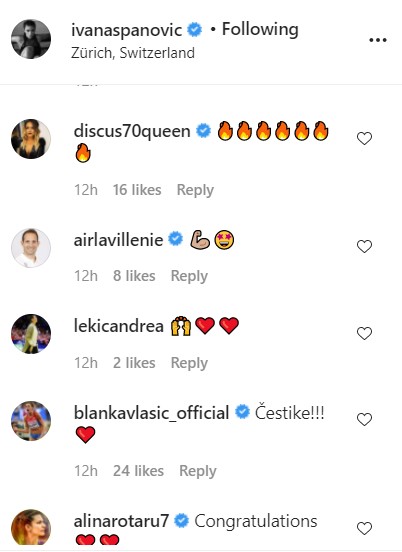Reply to airlavillenie's comment
The image size is (402, 552).
pos(189,276)
